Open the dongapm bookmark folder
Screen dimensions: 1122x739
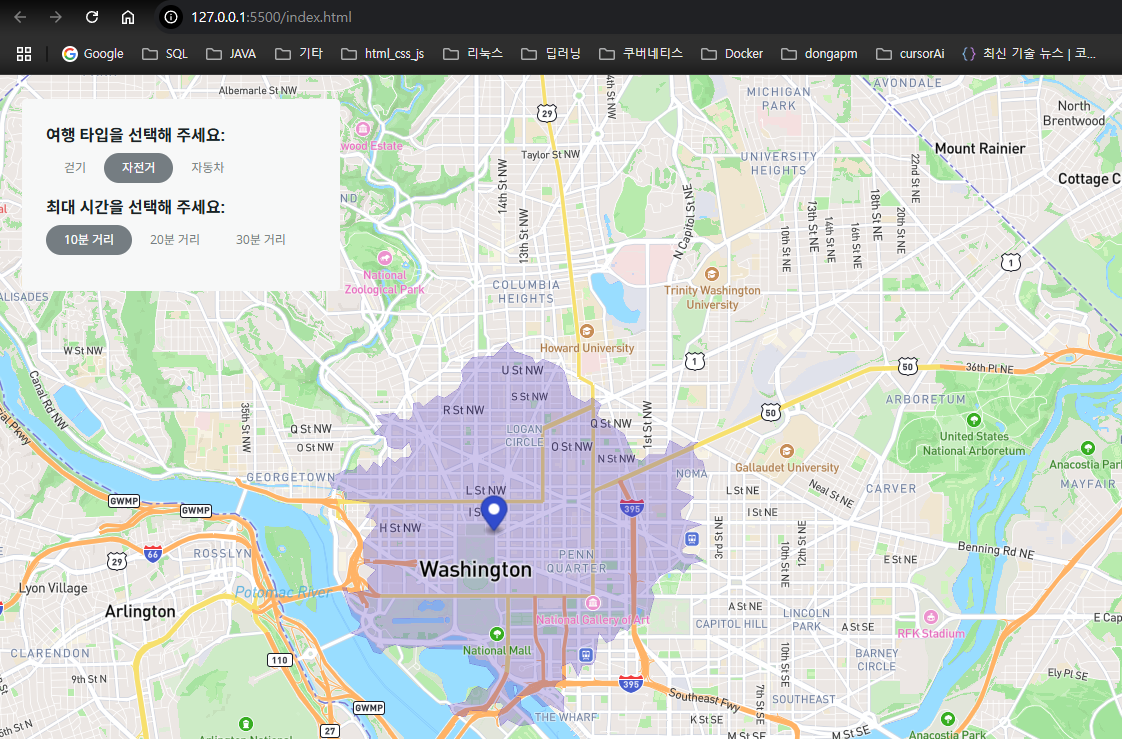(819, 54)
